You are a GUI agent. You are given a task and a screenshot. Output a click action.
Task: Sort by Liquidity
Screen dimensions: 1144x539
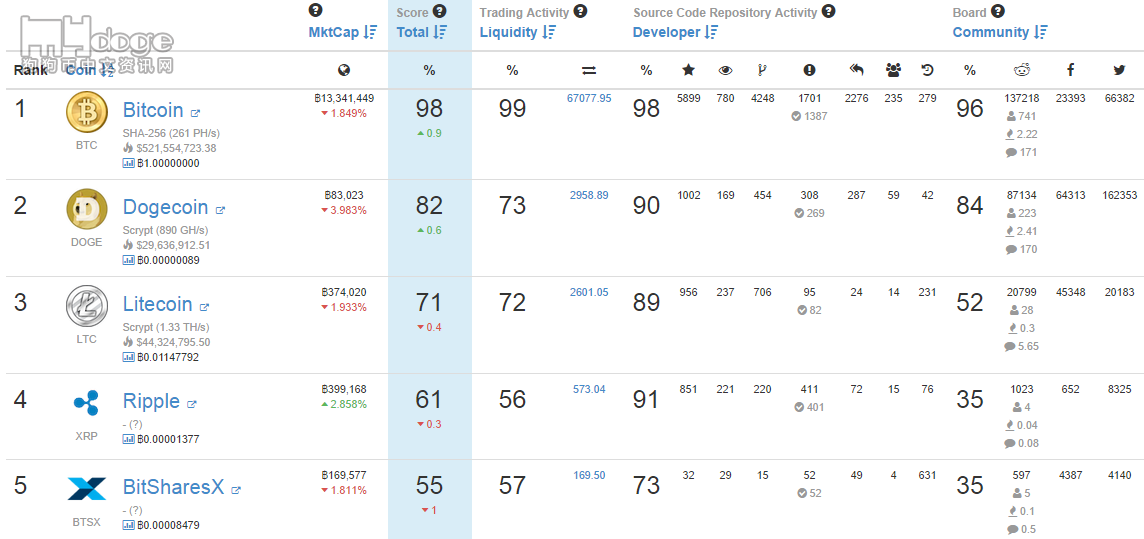click(516, 32)
